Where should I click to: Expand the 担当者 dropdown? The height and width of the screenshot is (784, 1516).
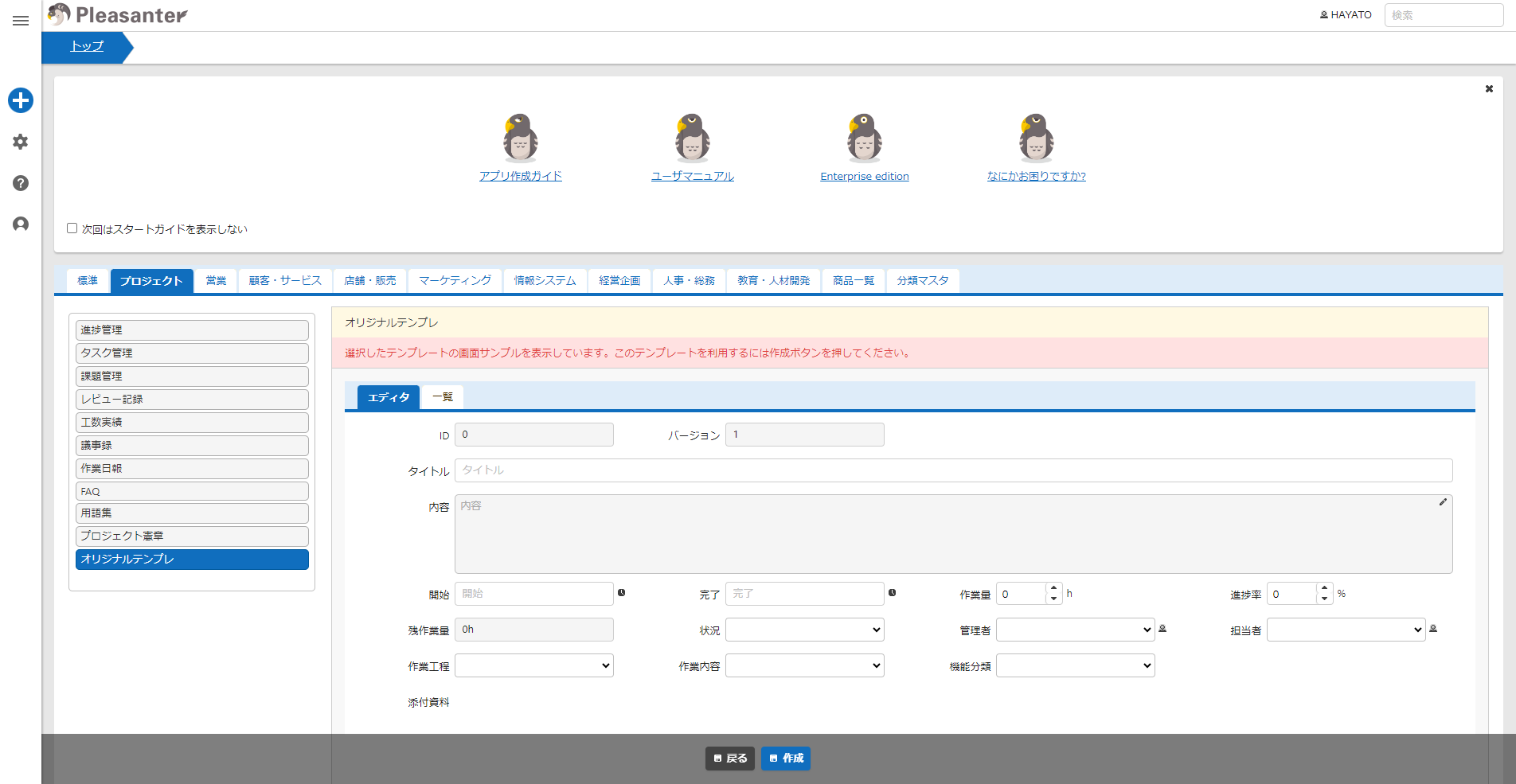[1346, 630]
